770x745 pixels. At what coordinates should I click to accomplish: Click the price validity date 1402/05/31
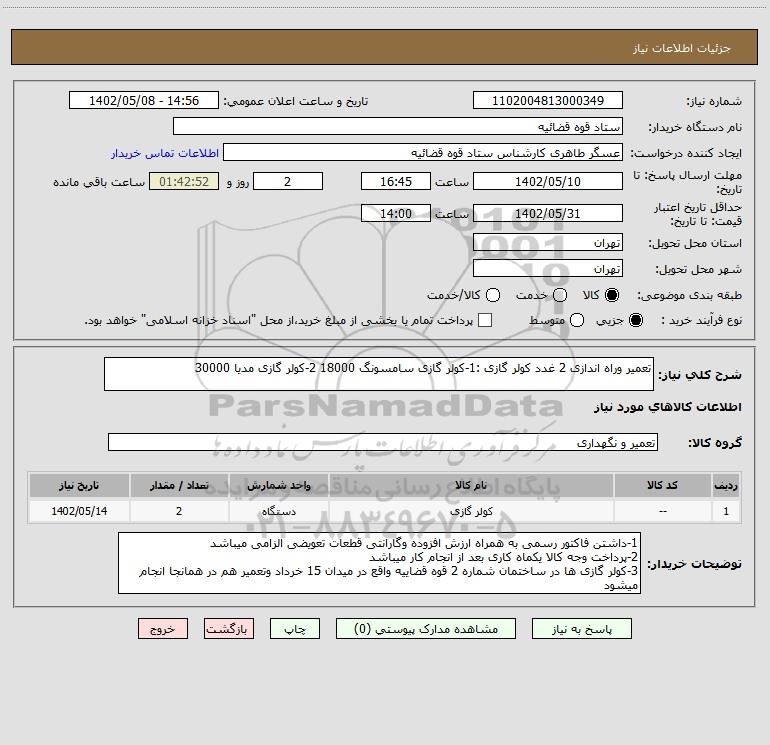tap(548, 213)
